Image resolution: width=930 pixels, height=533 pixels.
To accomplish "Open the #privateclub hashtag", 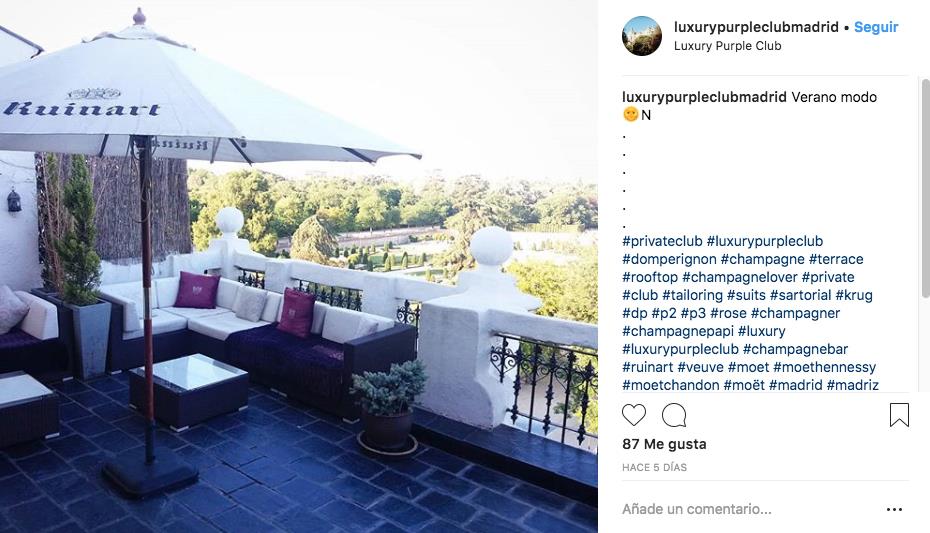I will [662, 241].
